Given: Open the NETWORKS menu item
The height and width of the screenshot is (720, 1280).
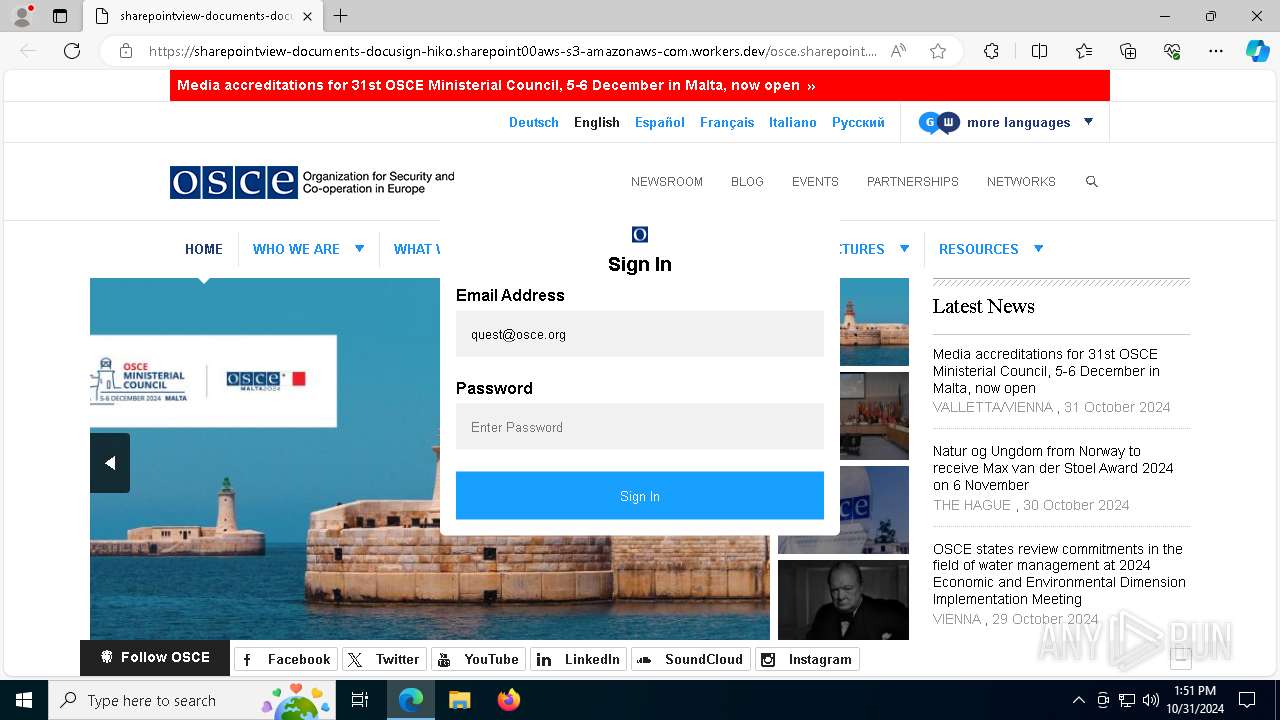Looking at the screenshot, I should click(x=1021, y=181).
